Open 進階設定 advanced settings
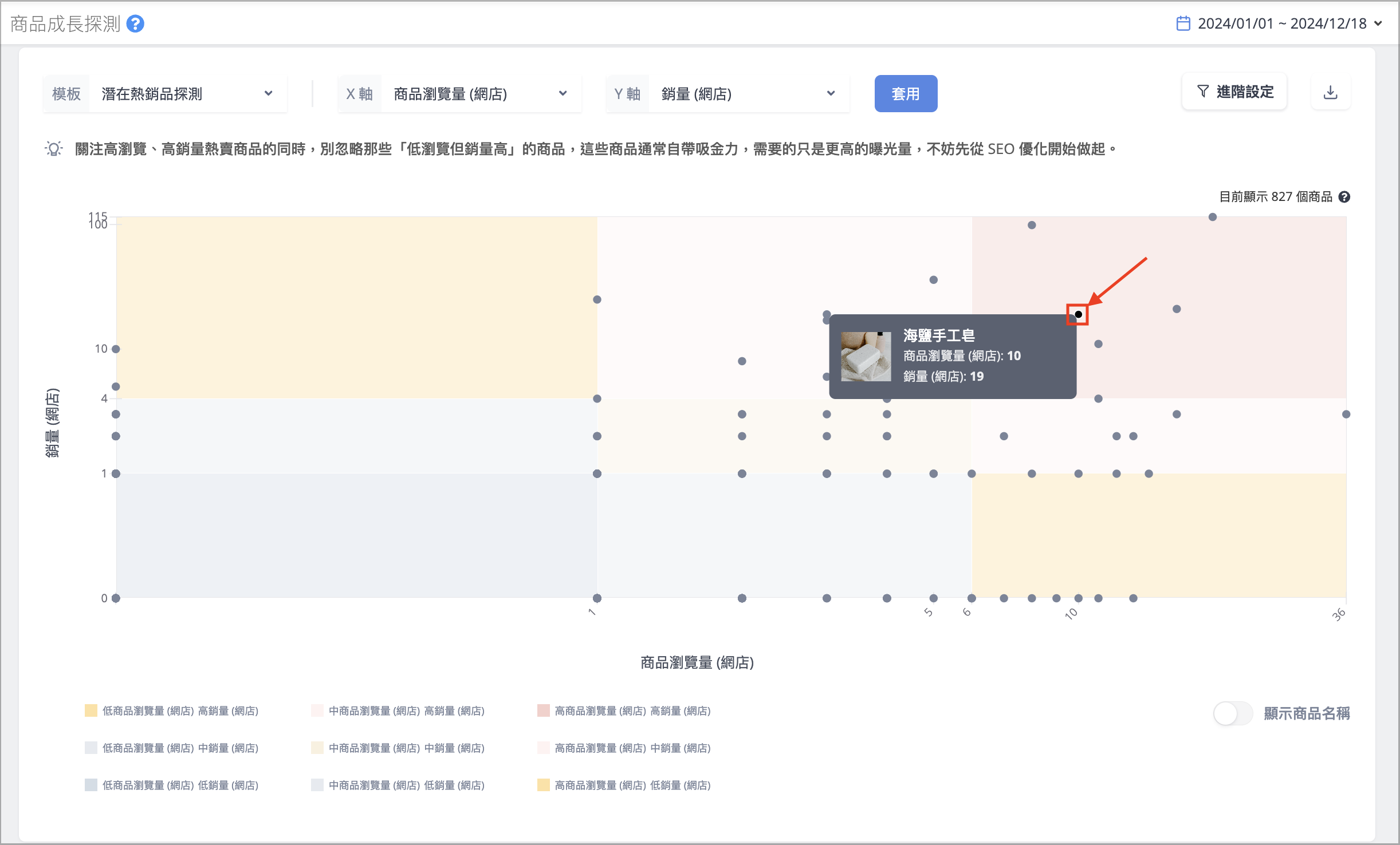 1234,92
